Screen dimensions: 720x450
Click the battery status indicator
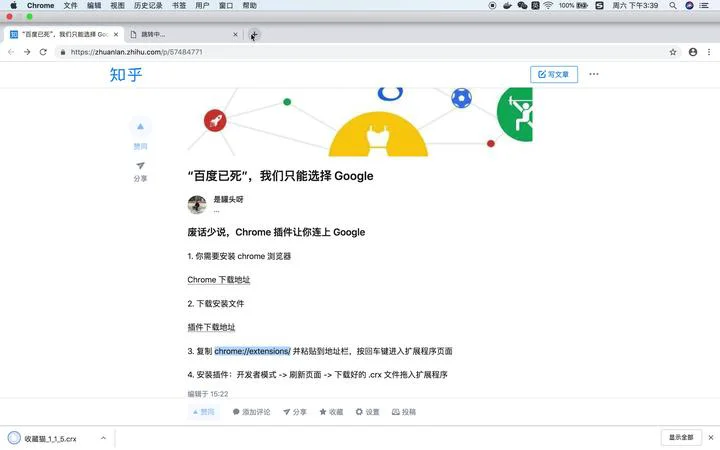[x=574, y=6]
